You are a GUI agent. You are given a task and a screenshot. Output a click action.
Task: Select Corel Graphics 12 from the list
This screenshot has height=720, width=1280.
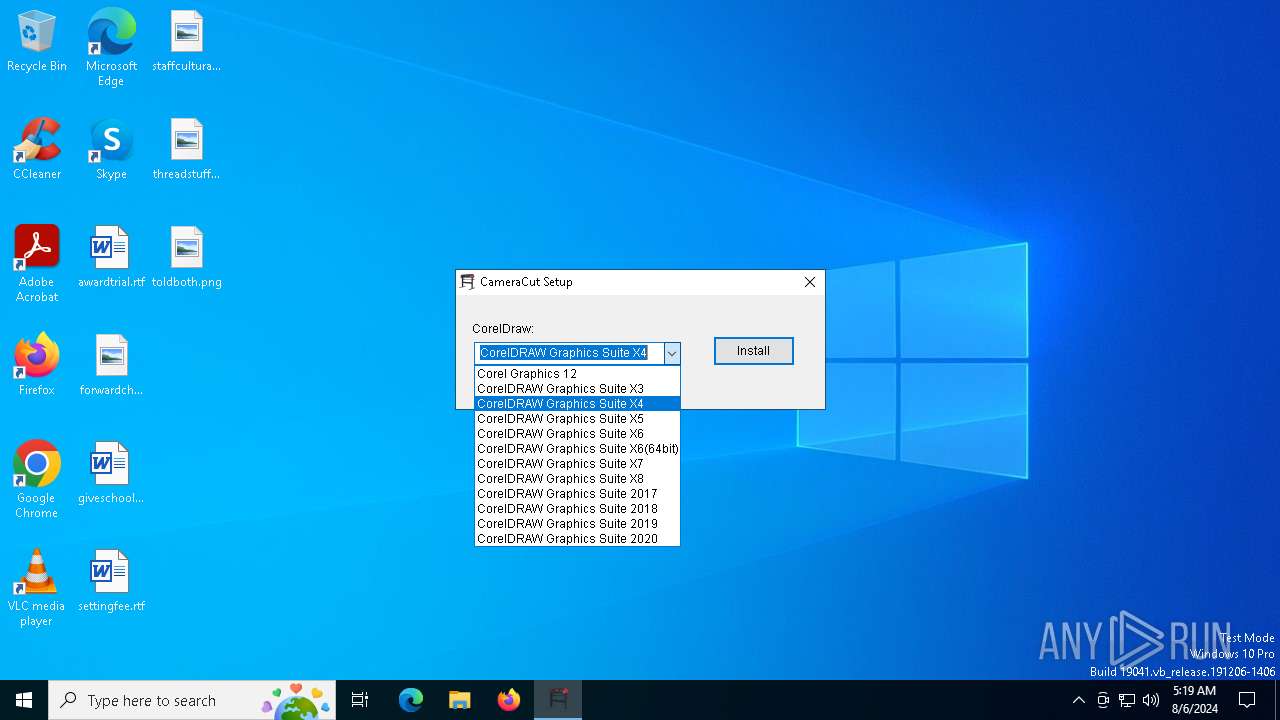point(577,374)
